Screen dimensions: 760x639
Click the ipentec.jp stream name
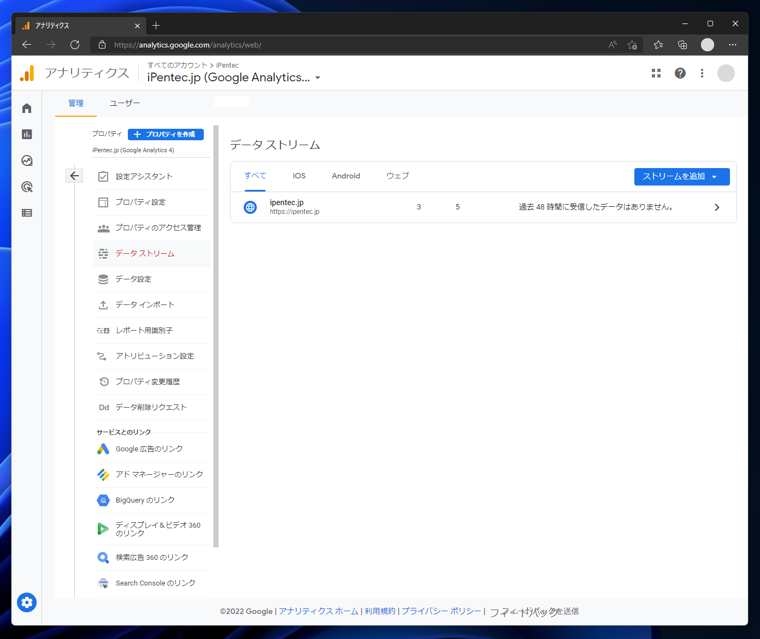[286, 203]
